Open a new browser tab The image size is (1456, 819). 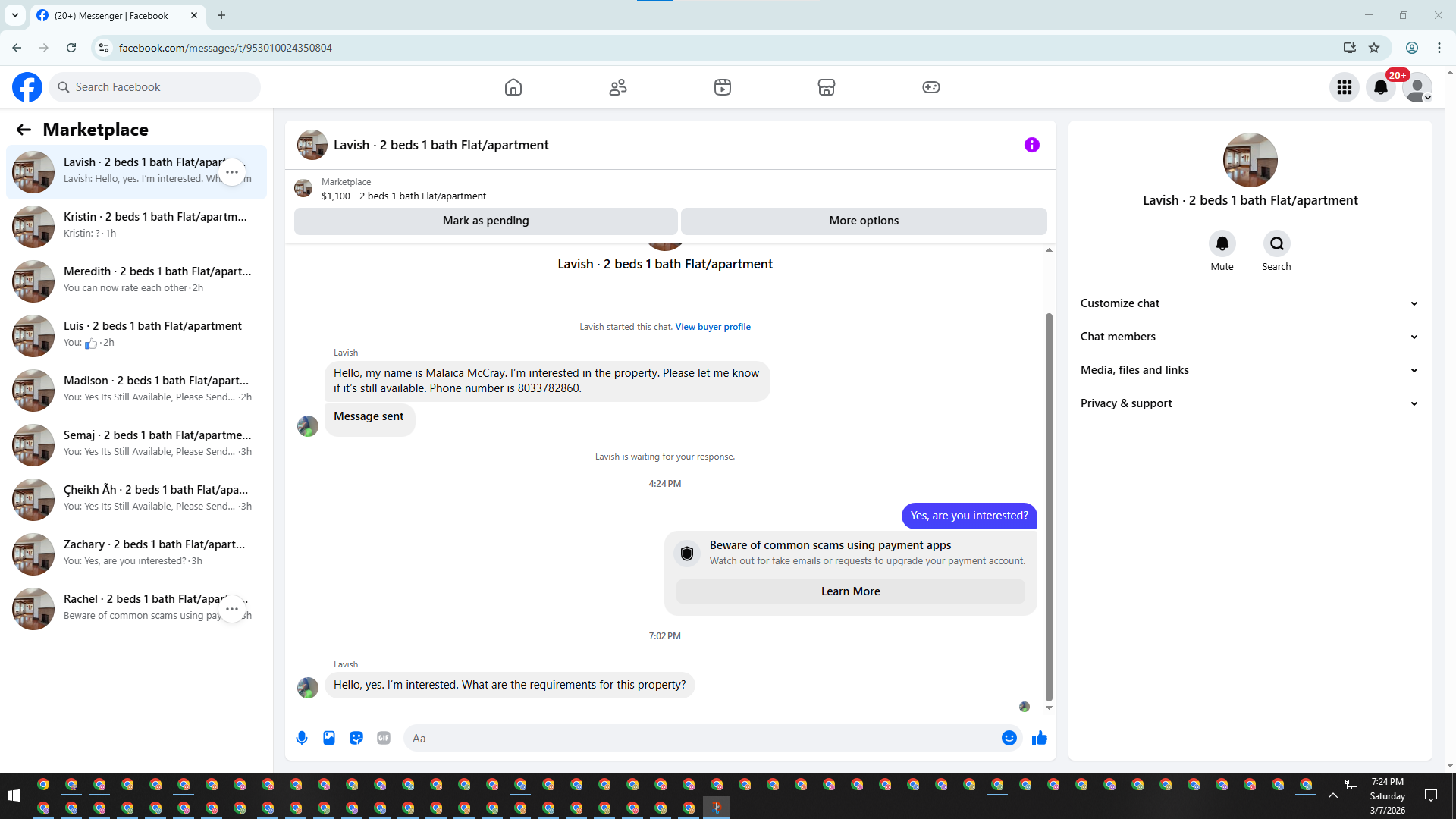click(x=221, y=15)
